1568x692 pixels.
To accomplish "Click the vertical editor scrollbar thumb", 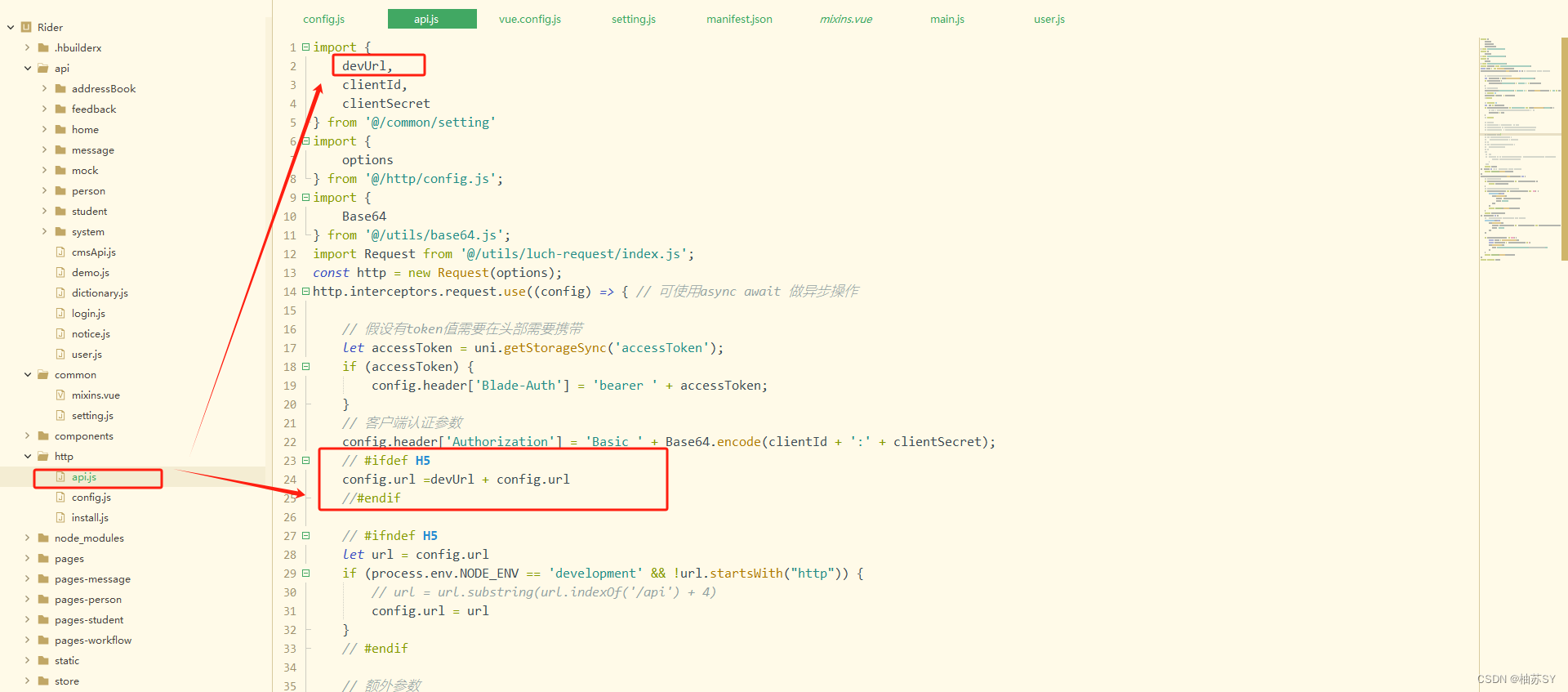I will tap(1564, 149).
